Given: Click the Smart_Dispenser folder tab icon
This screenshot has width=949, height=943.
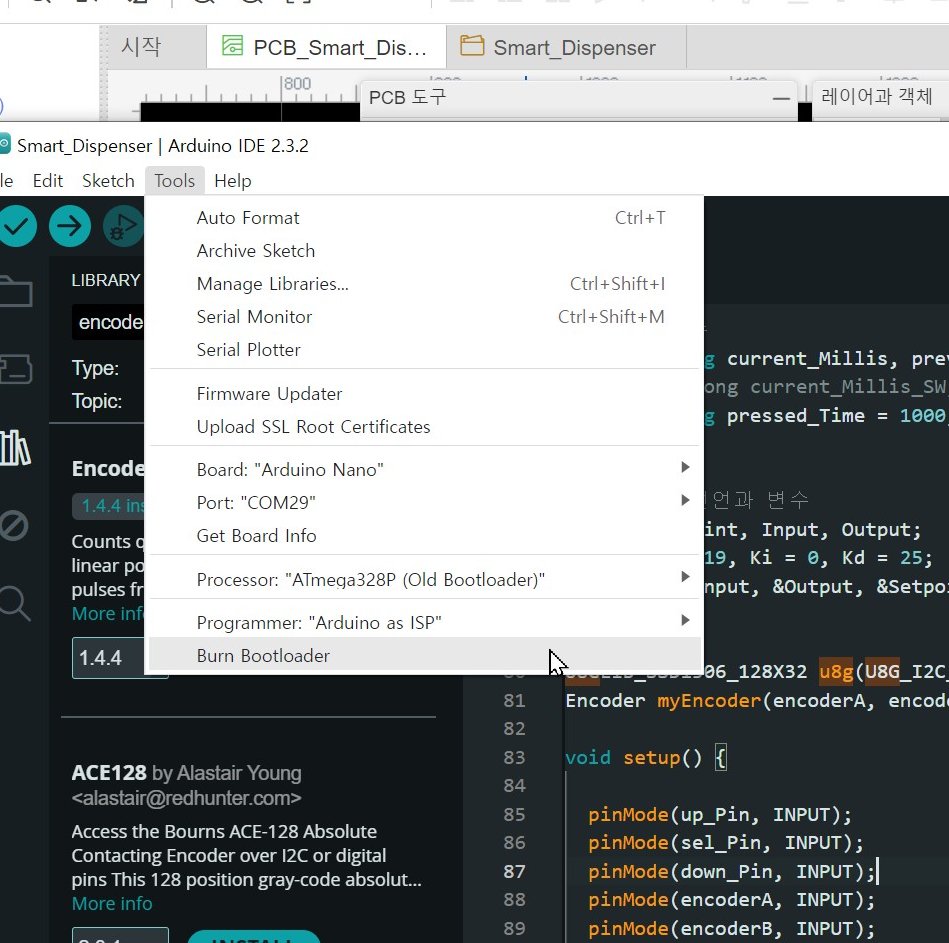Looking at the screenshot, I should pyautogui.click(x=472, y=46).
